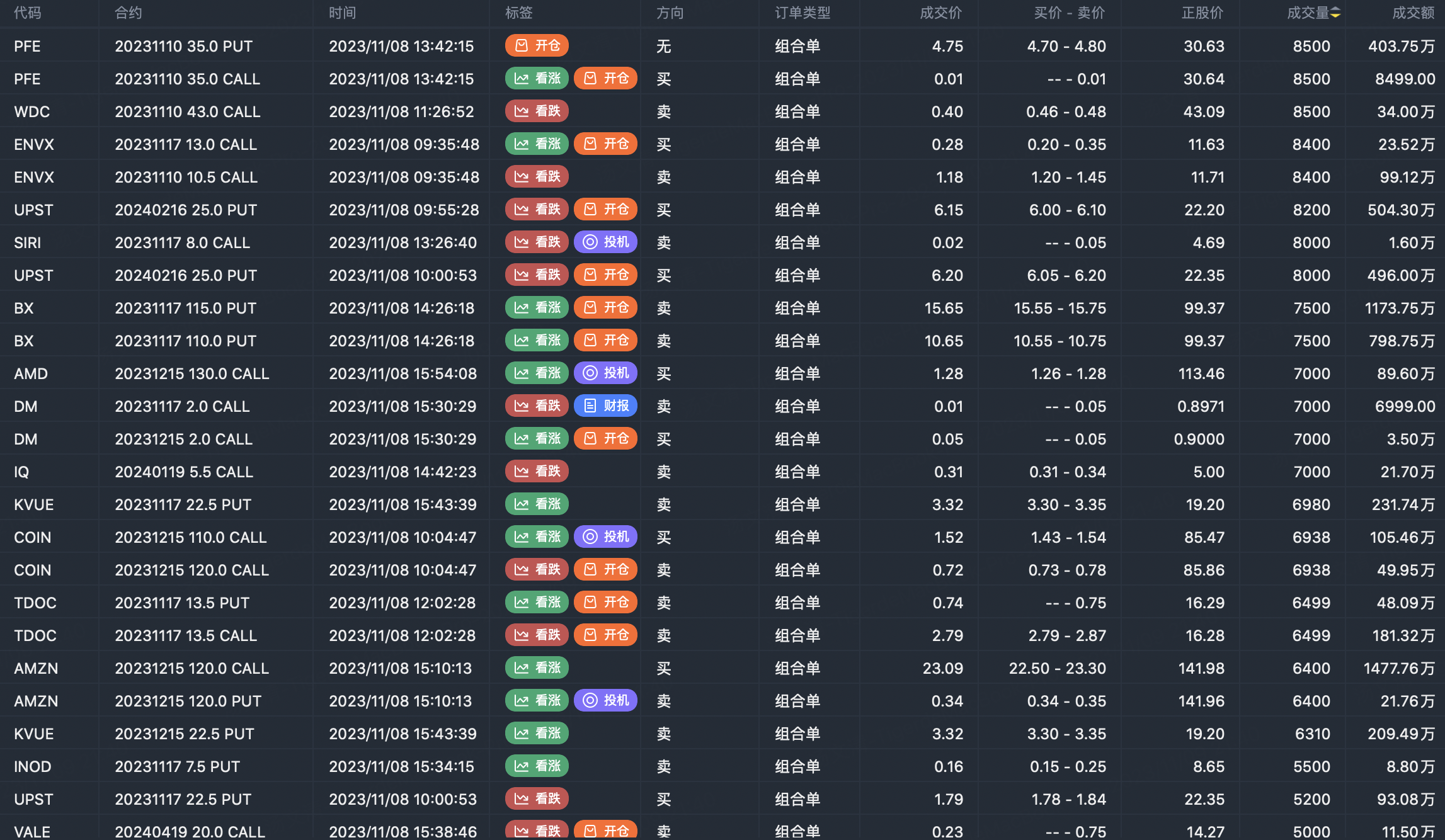Sort by 成交价 column header

pyautogui.click(x=940, y=13)
